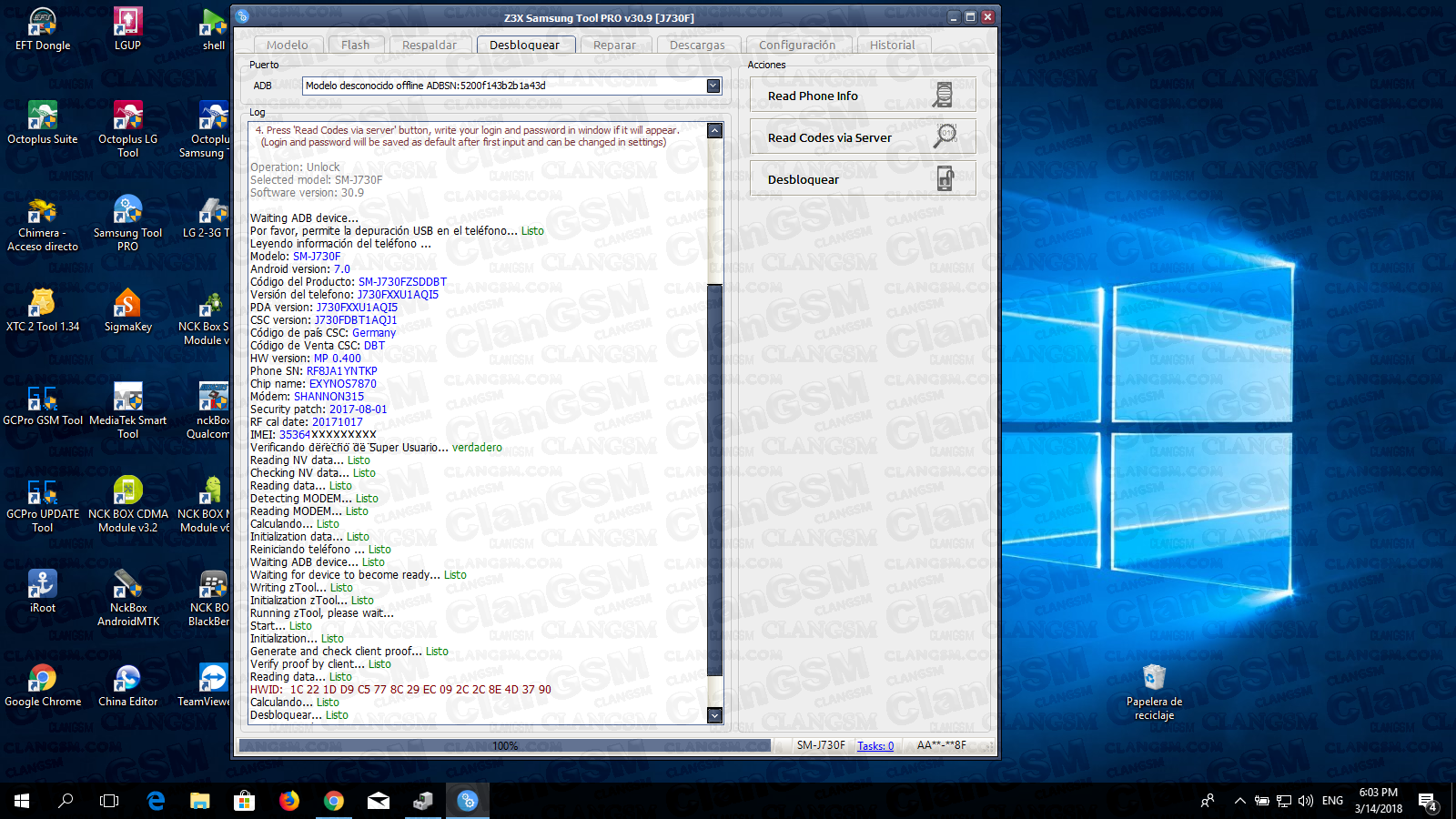Open the notification center icon
This screenshot has height=819, width=1456.
(1428, 802)
